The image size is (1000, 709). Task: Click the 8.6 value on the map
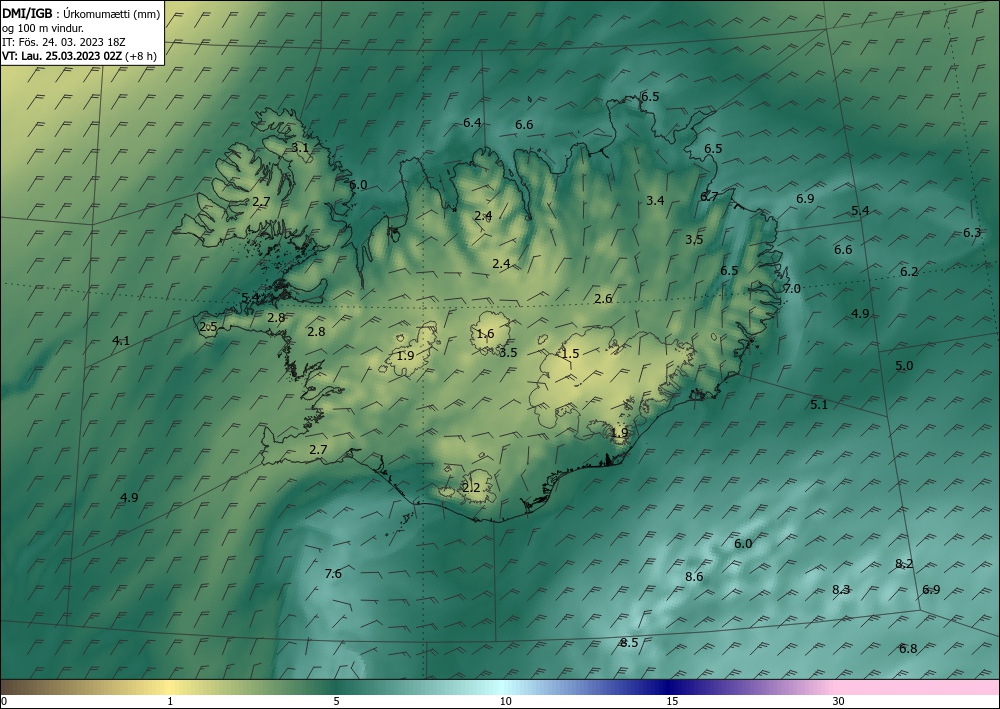pos(694,576)
